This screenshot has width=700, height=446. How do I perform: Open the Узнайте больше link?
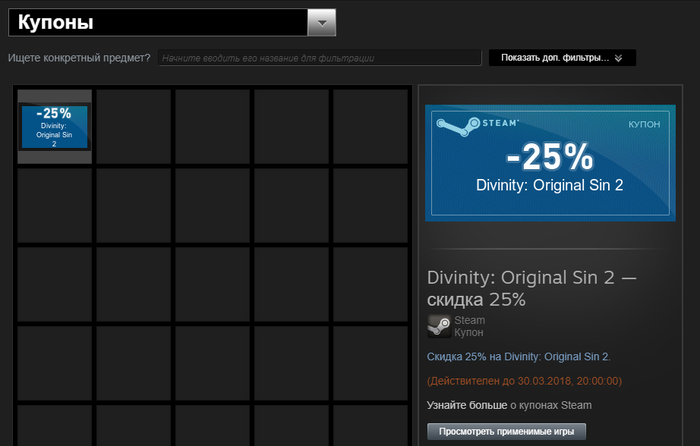pos(467,405)
